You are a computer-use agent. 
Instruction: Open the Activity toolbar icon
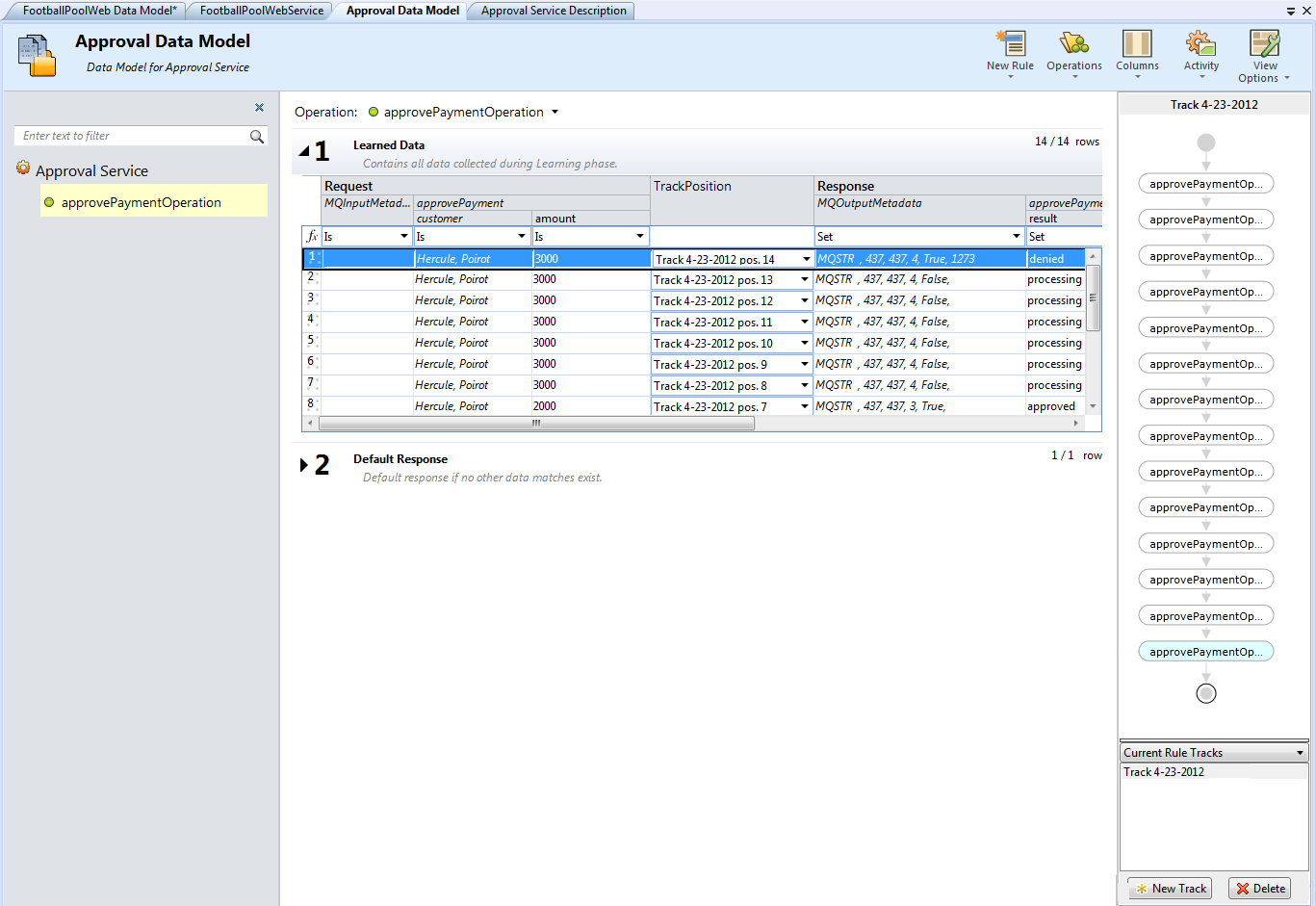tap(1200, 44)
